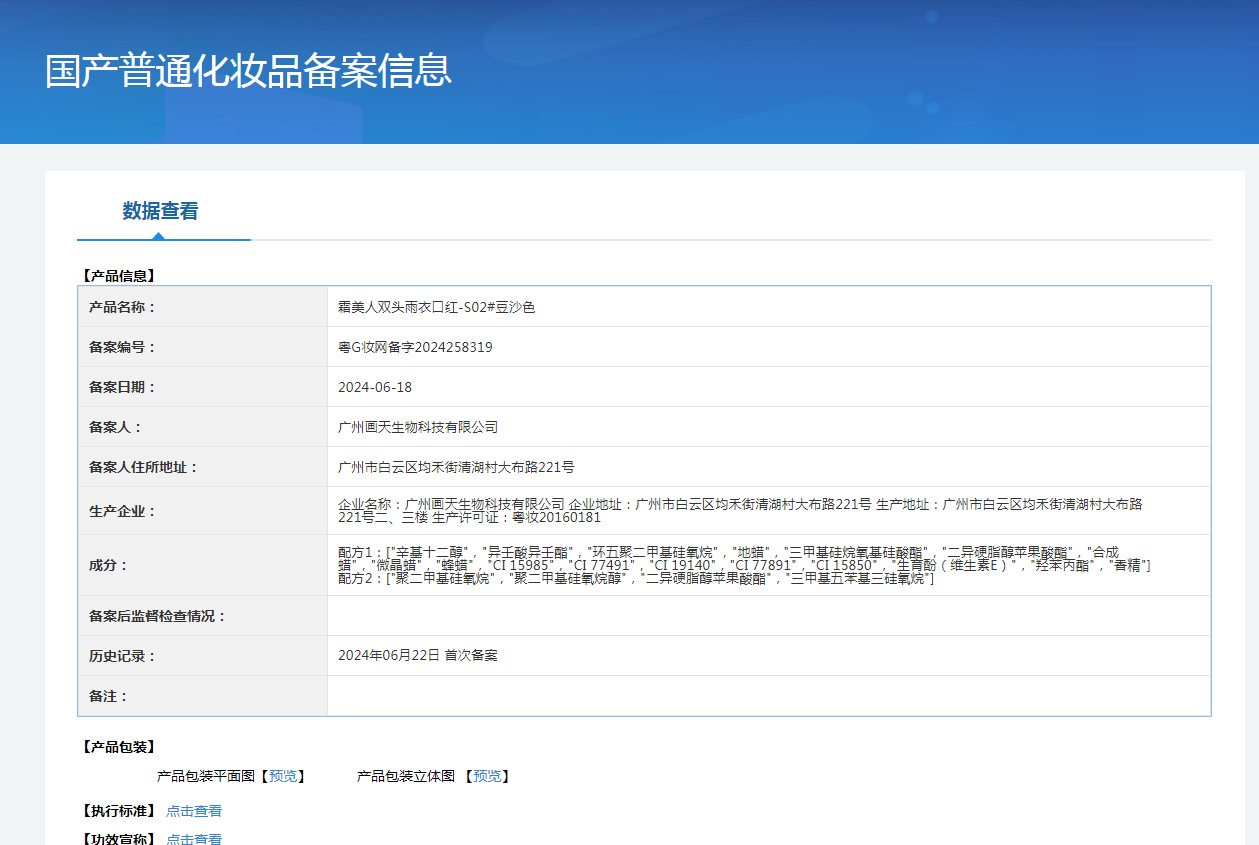Select the product name 霜美人双头雨衣口红 value
This screenshot has width=1259, height=845.
click(437, 307)
